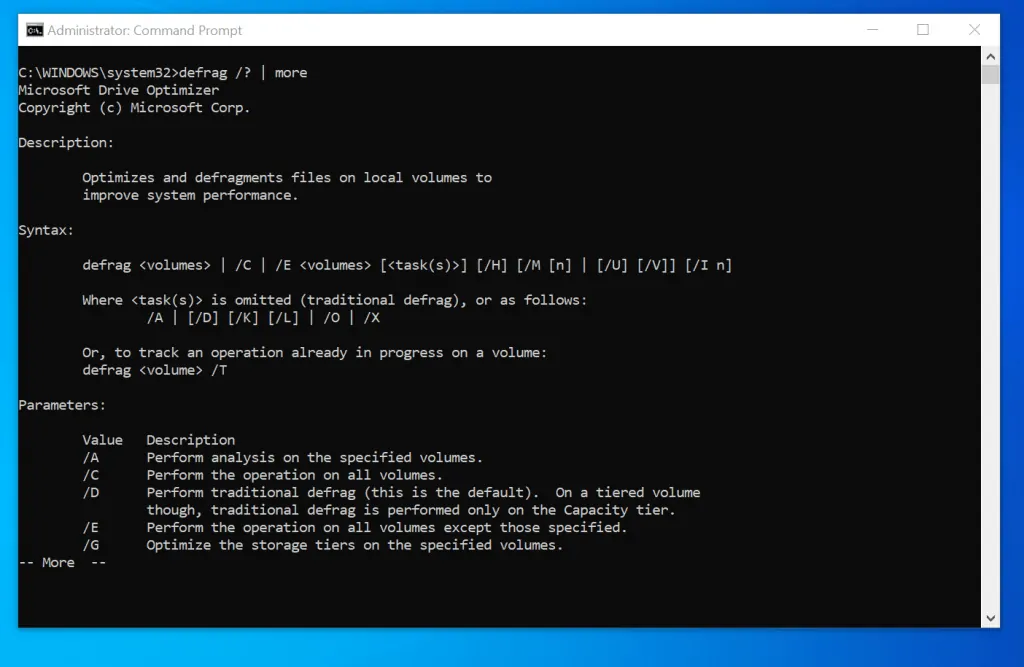Open the Command Prompt system menu icon
The width and height of the screenshot is (1024, 667).
pyautogui.click(x=33, y=30)
